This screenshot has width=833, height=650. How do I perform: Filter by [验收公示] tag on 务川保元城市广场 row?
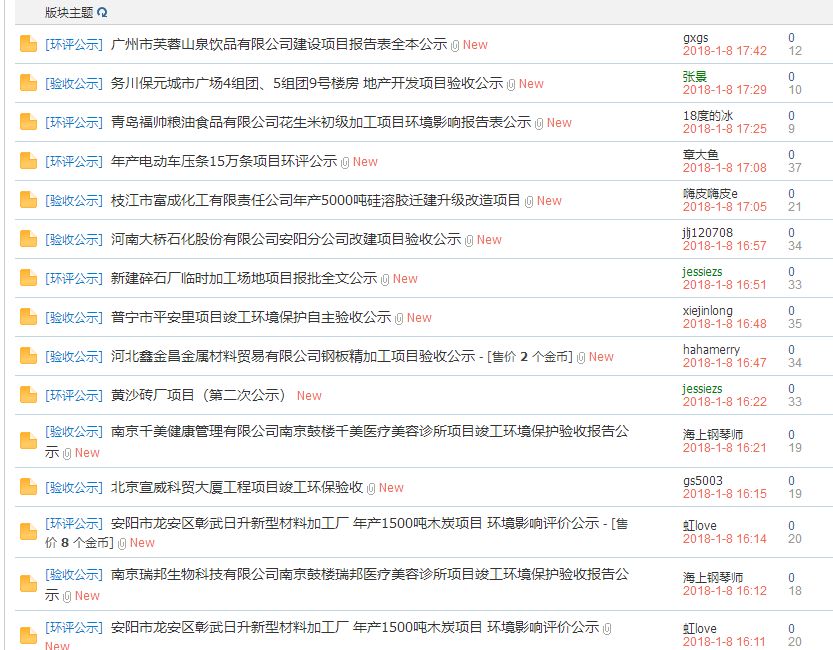click(74, 83)
